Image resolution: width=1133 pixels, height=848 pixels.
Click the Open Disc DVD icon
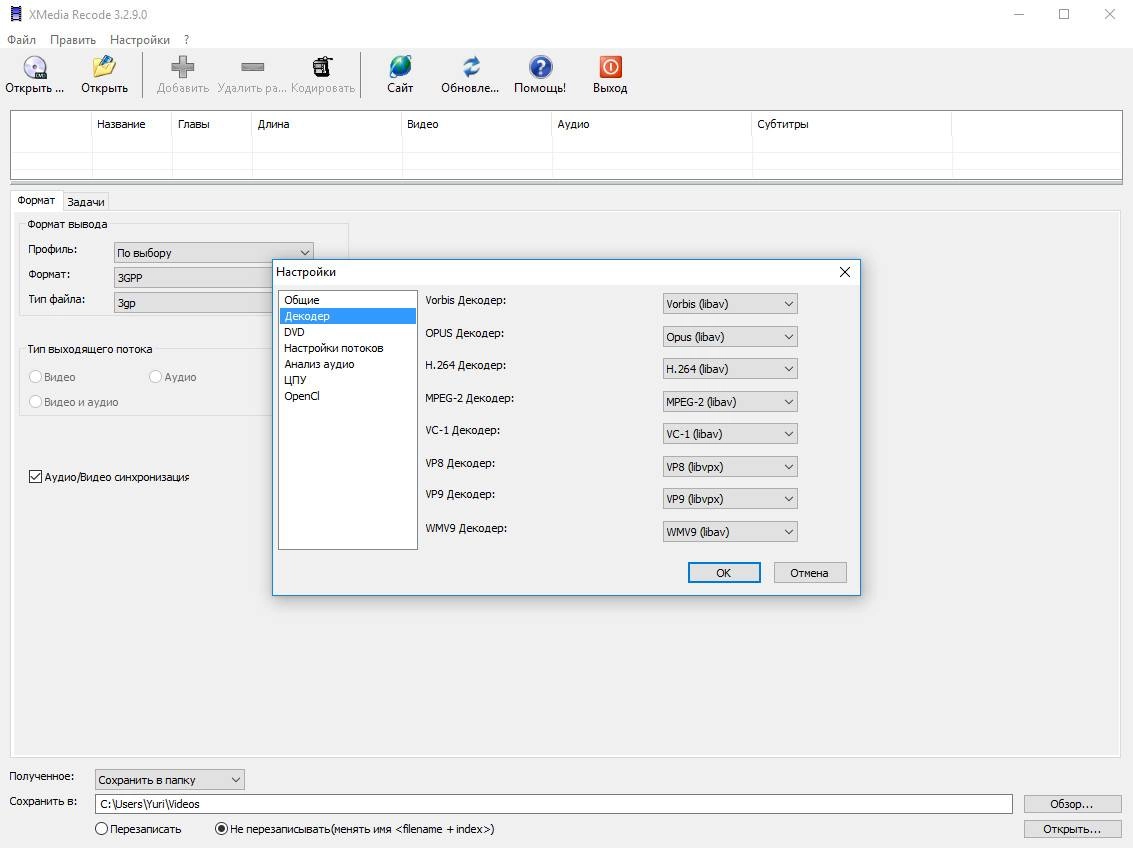coord(35,68)
